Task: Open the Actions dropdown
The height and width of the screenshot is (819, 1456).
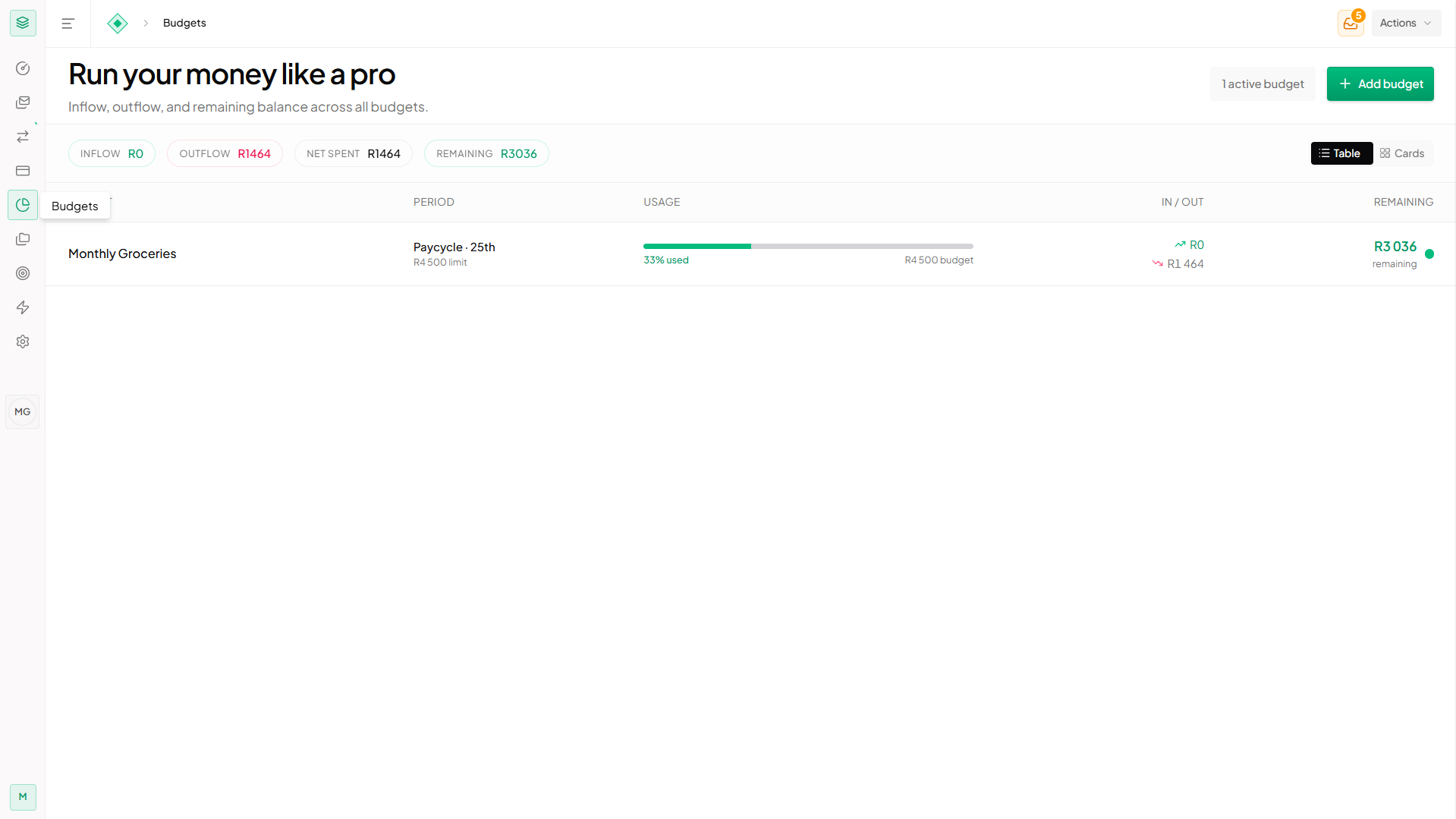Action: (1405, 23)
